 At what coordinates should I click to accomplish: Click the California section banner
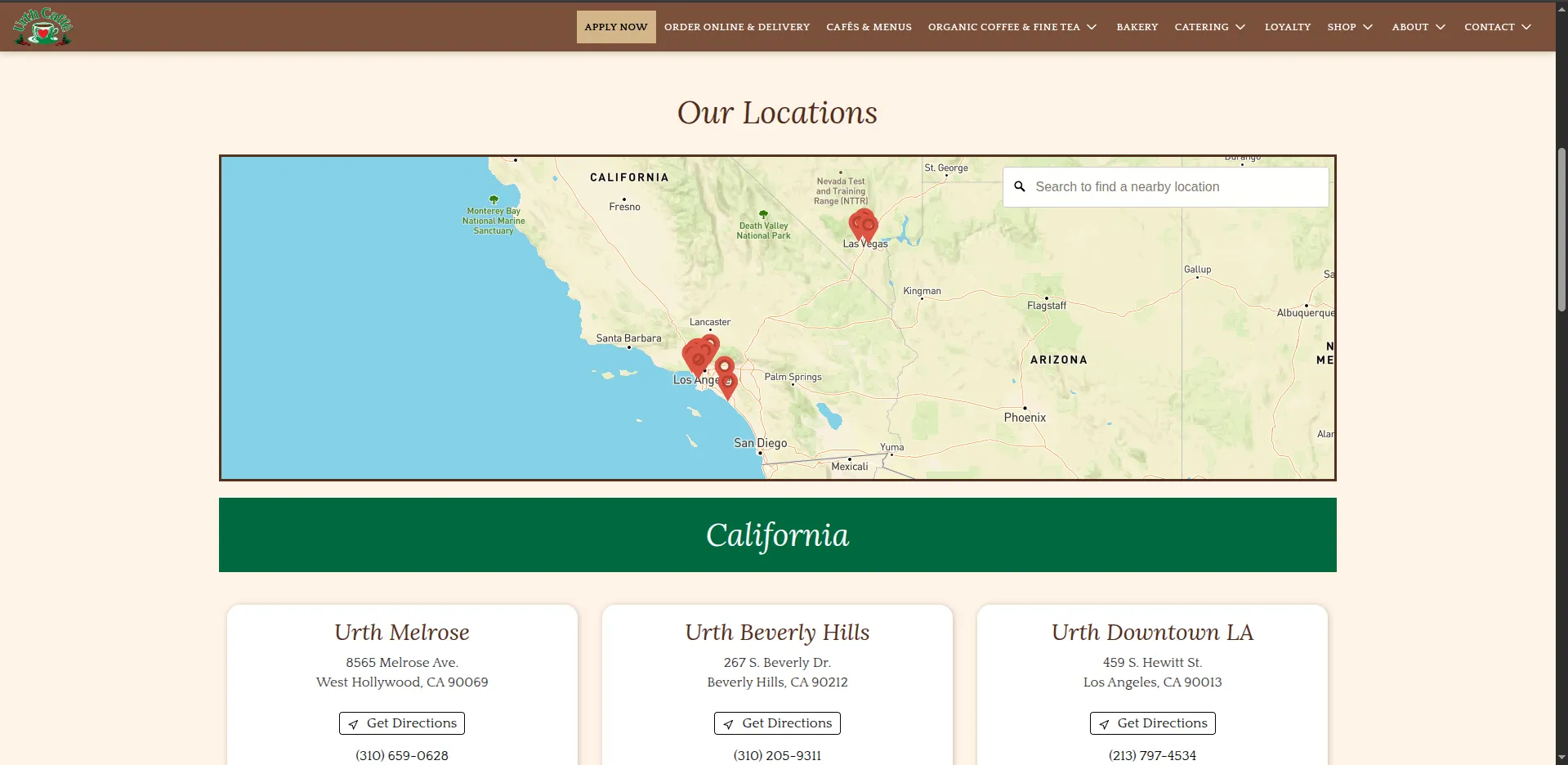778,535
